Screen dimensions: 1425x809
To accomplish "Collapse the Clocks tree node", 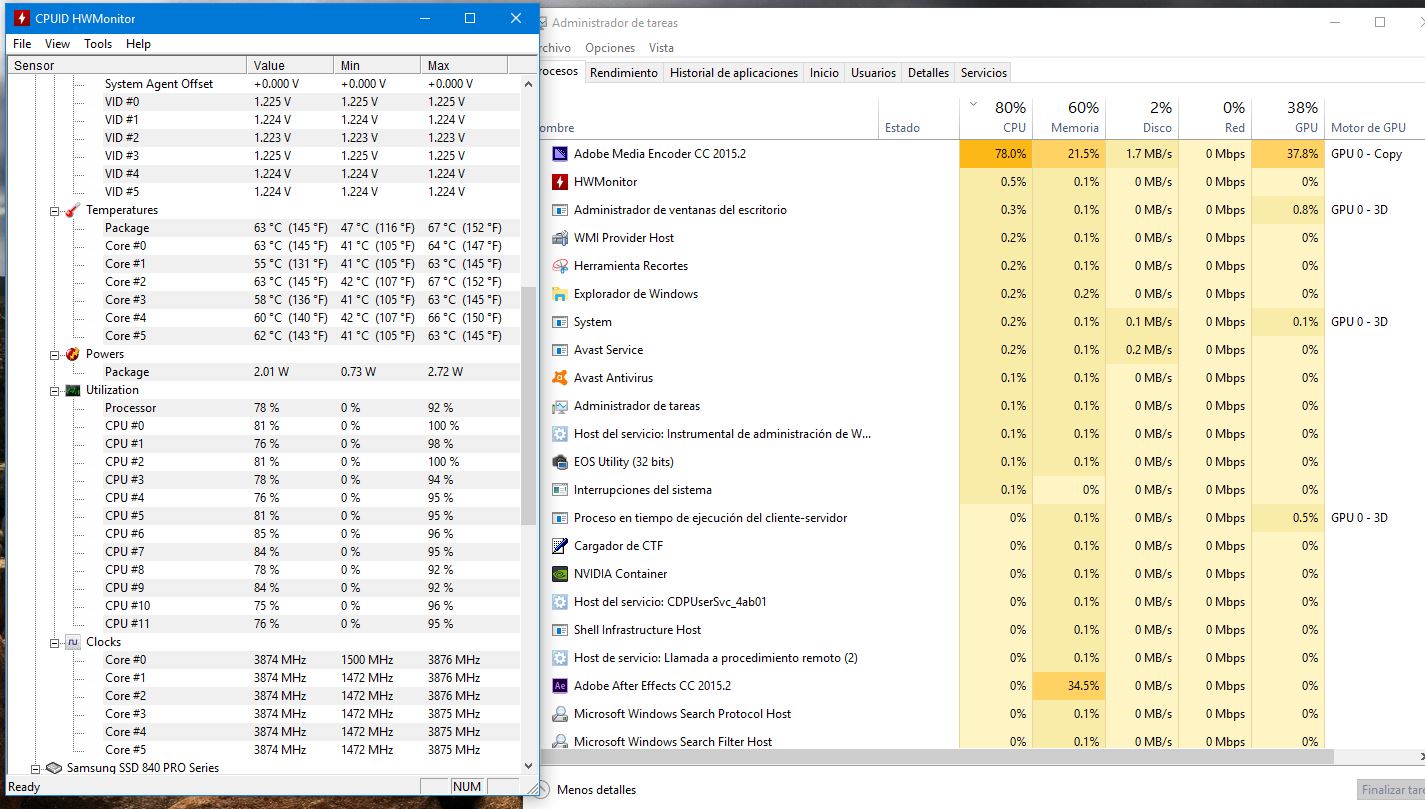I will click(x=55, y=643).
